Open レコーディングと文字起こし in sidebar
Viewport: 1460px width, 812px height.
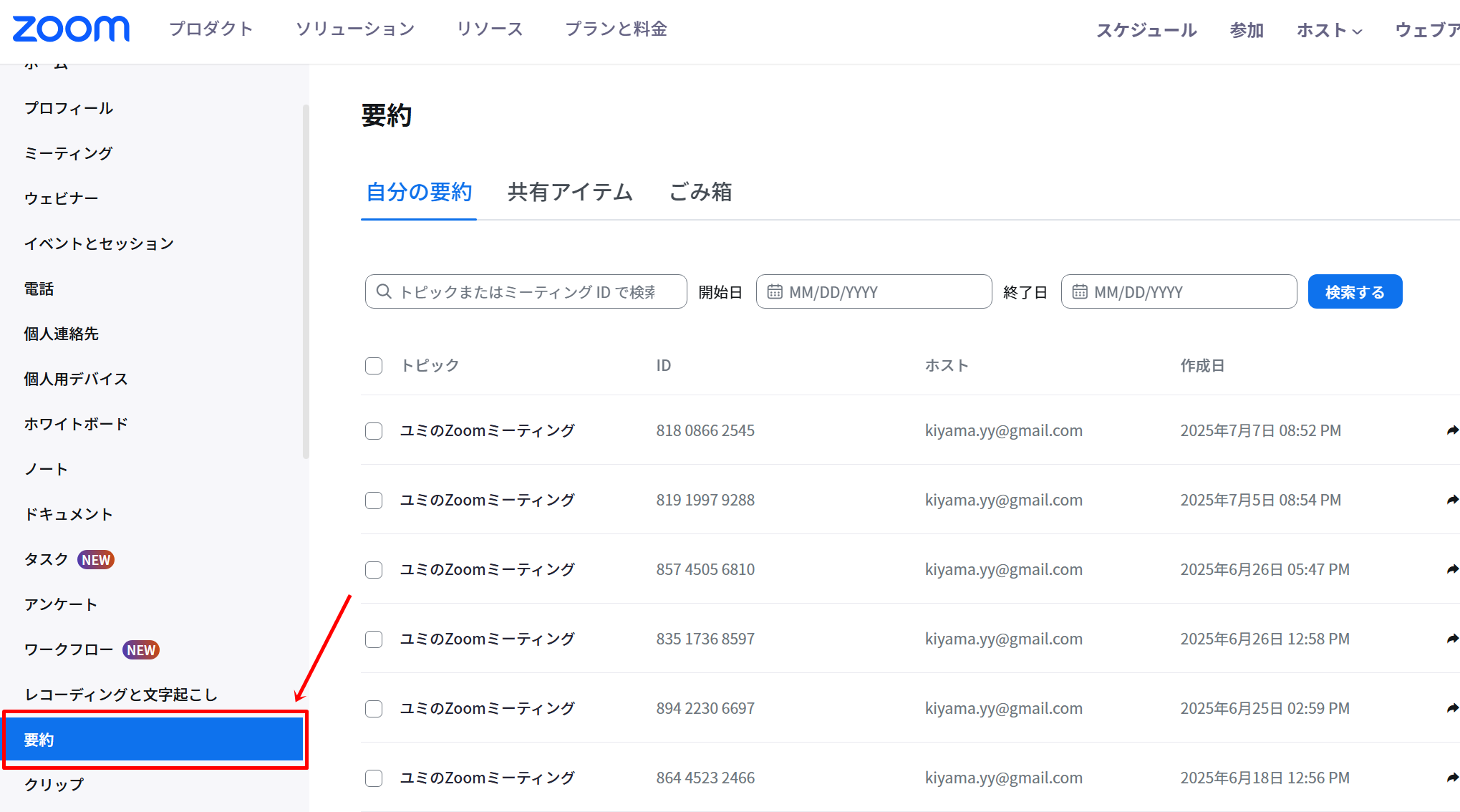pos(120,695)
